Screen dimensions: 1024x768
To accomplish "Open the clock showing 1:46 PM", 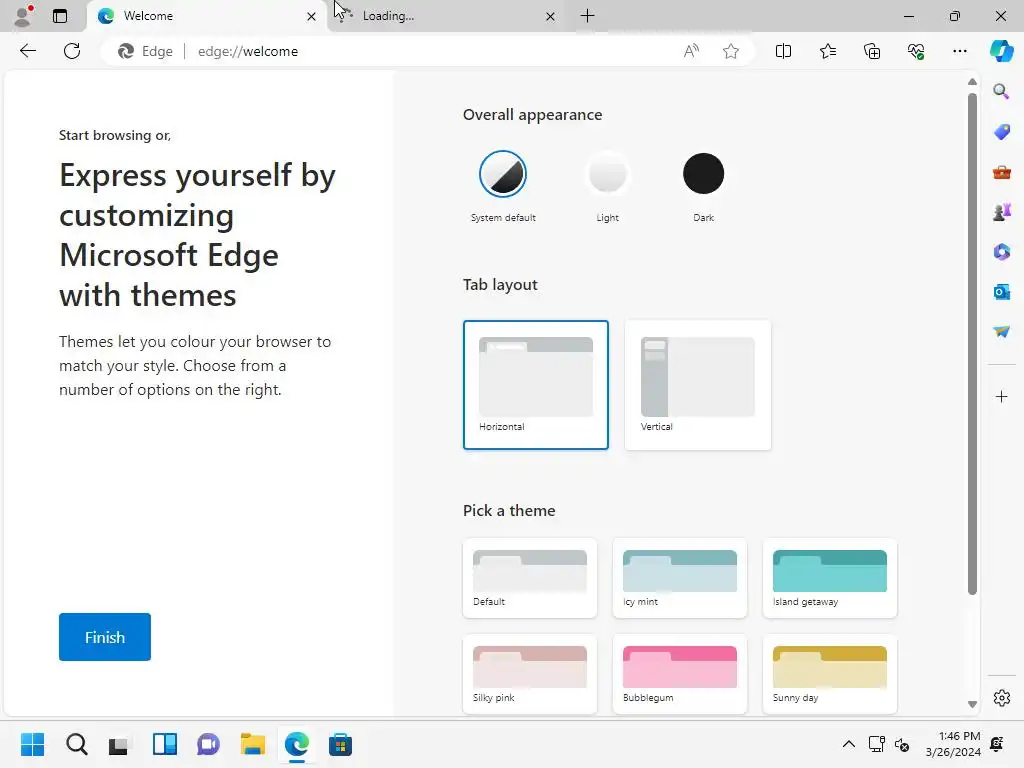I will (953, 744).
